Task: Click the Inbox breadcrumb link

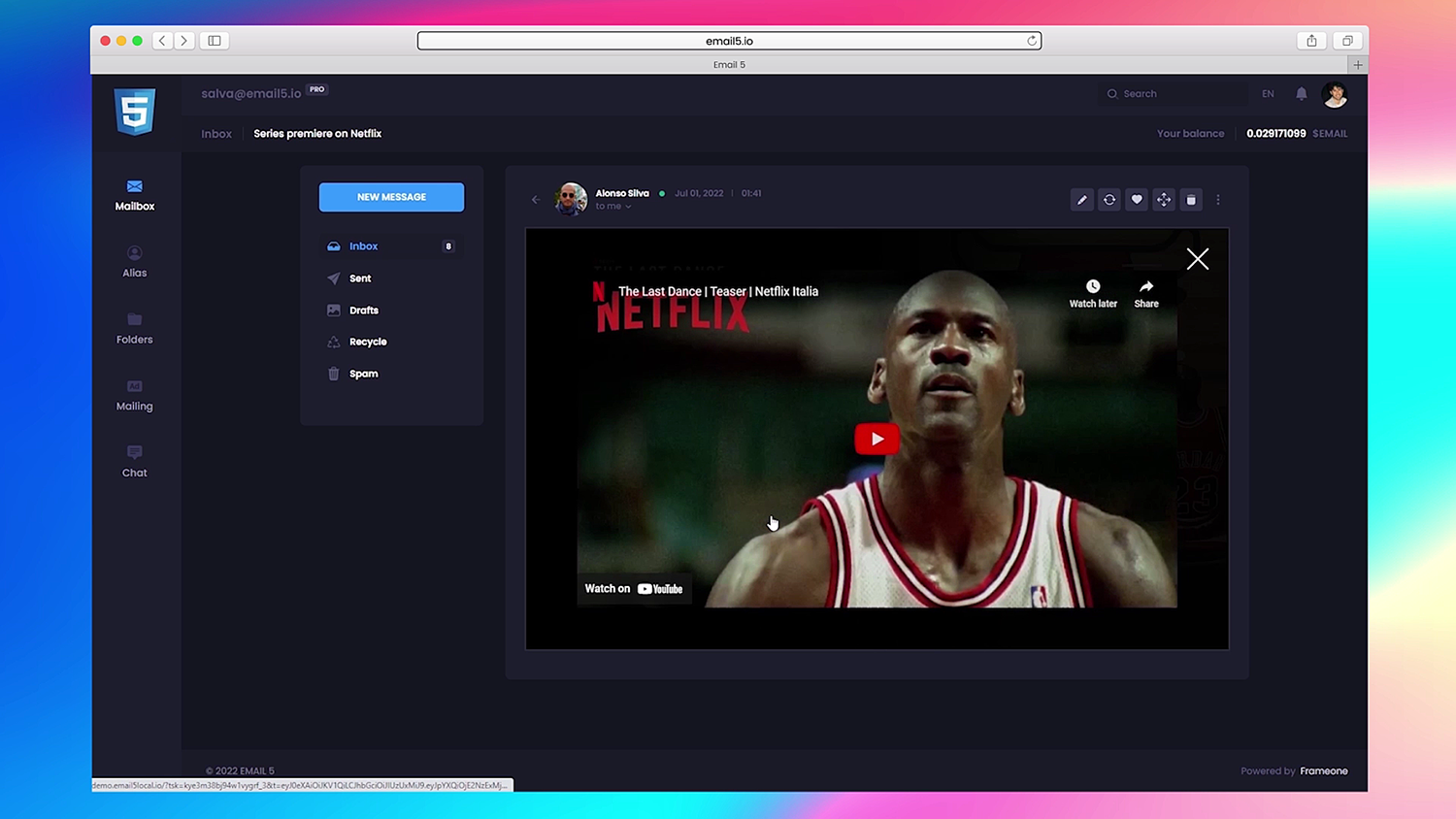Action: click(x=216, y=134)
